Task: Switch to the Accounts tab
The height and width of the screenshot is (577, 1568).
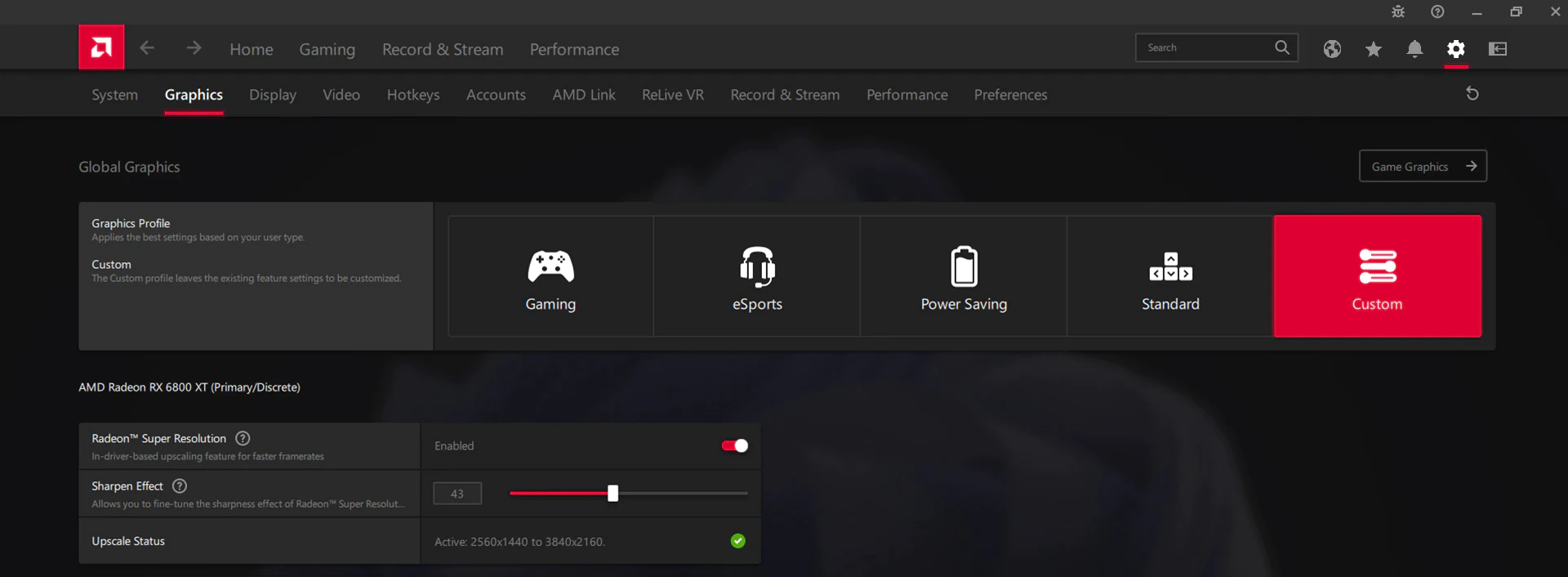Action: pos(497,95)
